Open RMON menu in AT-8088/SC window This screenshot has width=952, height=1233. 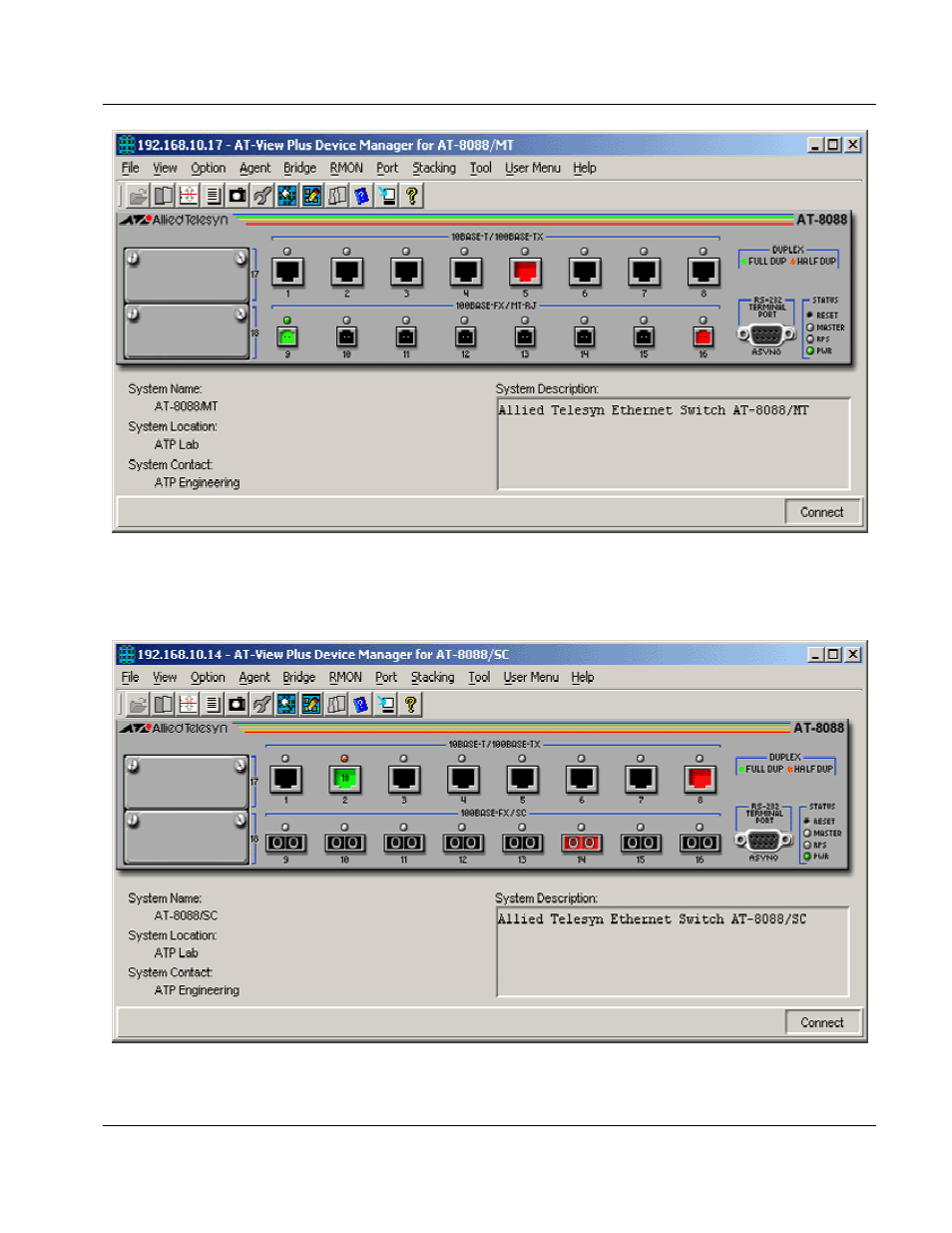coord(345,677)
